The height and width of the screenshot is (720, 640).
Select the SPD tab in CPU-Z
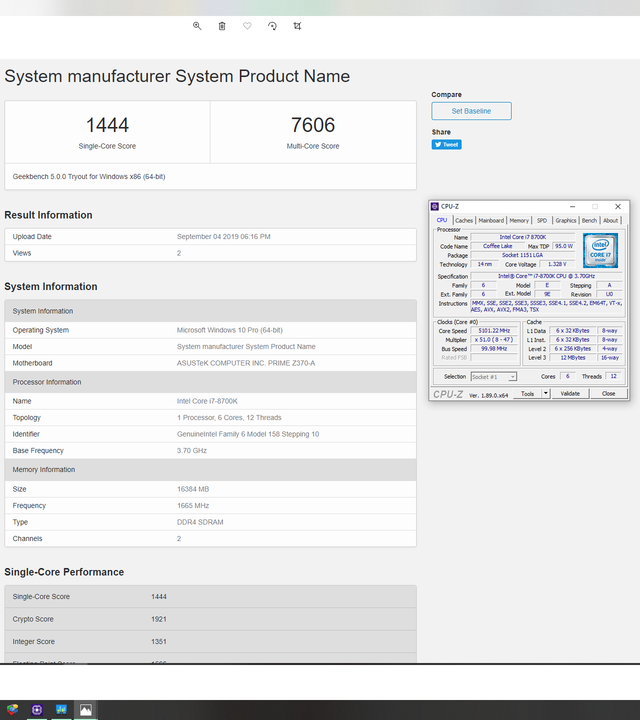(542, 220)
